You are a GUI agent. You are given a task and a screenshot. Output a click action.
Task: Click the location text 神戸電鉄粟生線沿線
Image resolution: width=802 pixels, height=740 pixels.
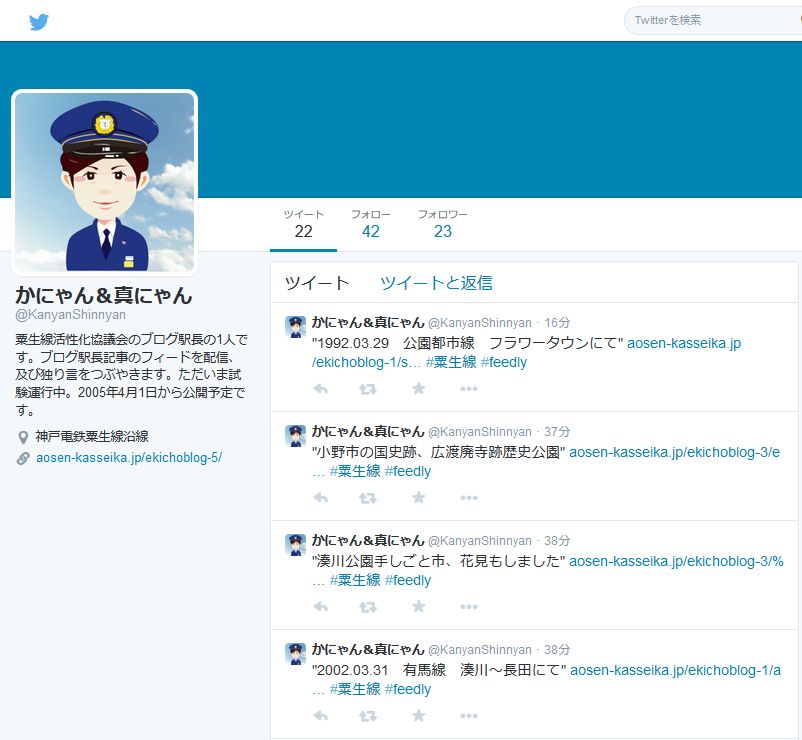(92, 437)
